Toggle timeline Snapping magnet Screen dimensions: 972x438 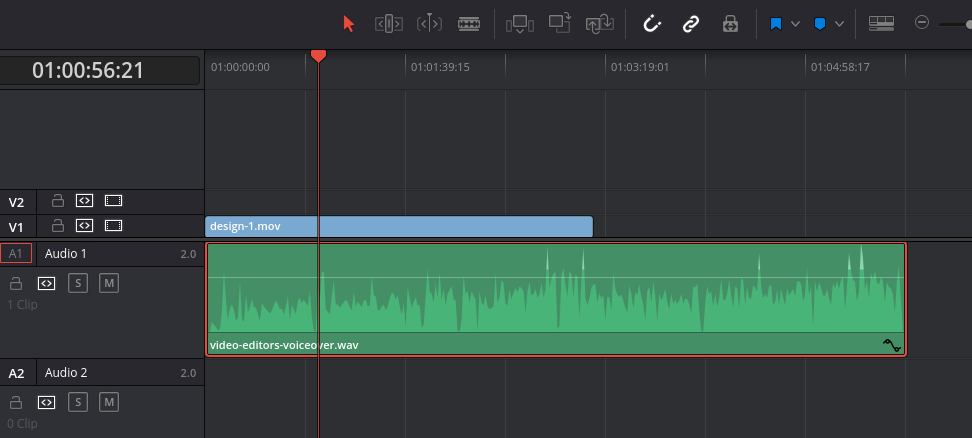(x=652, y=24)
